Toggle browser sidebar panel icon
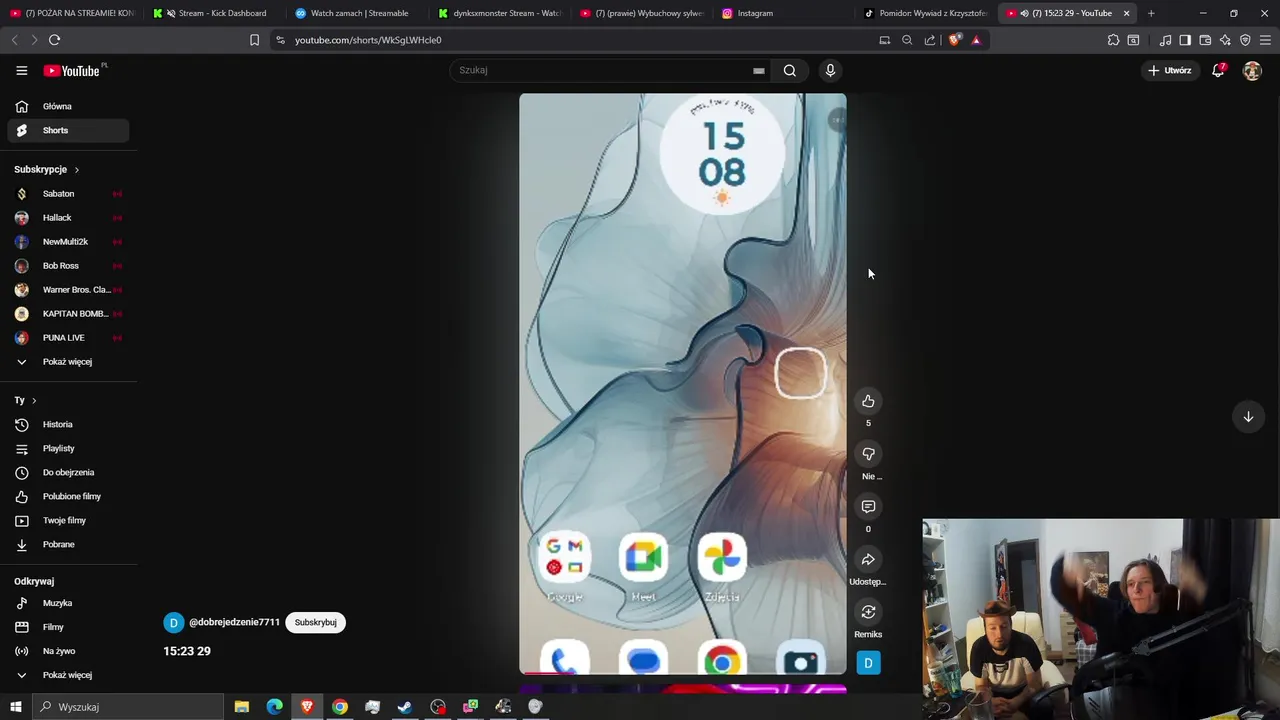The image size is (1280, 720). coord(1185,40)
